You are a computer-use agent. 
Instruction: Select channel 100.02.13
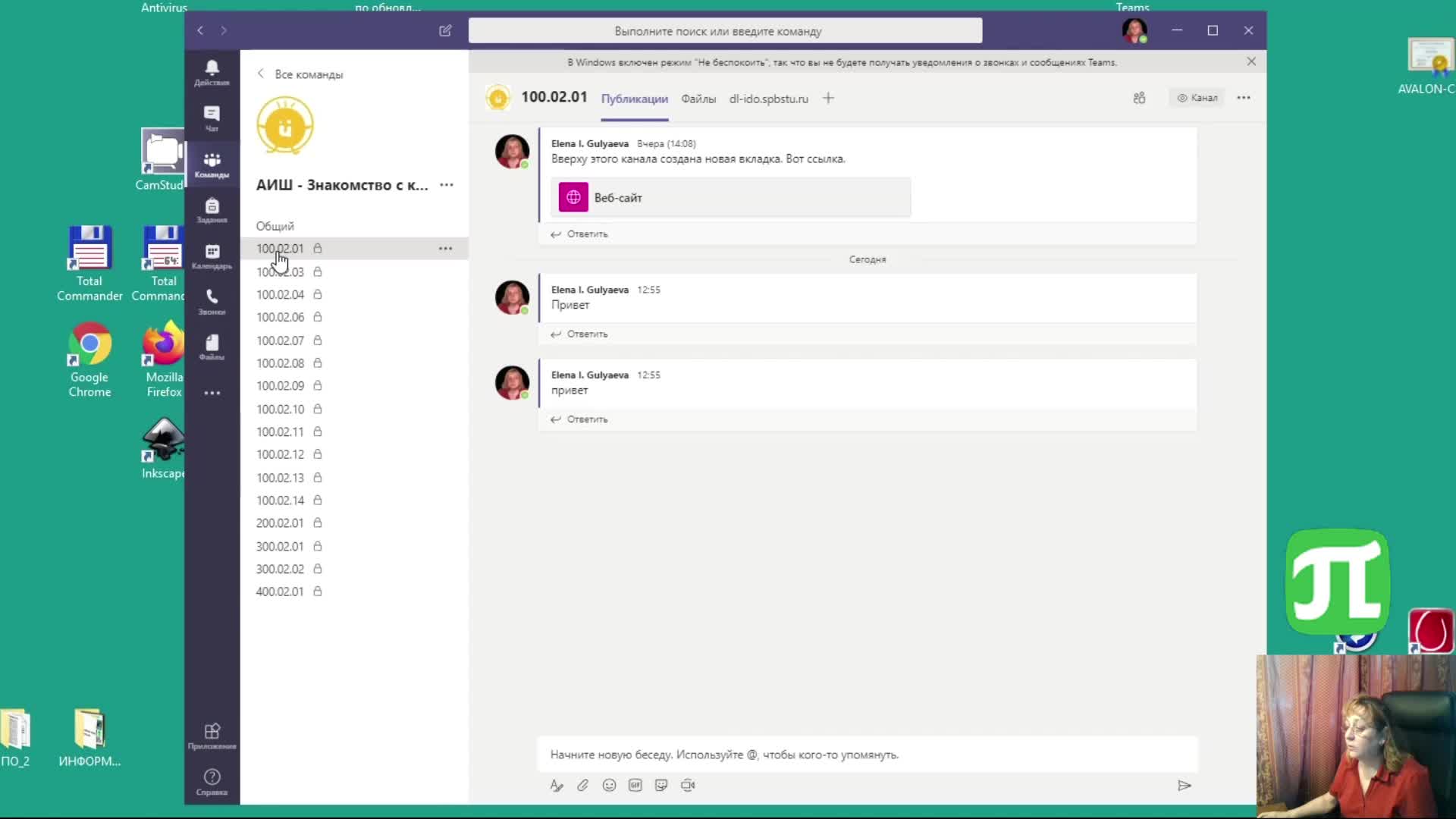pos(354,478)
